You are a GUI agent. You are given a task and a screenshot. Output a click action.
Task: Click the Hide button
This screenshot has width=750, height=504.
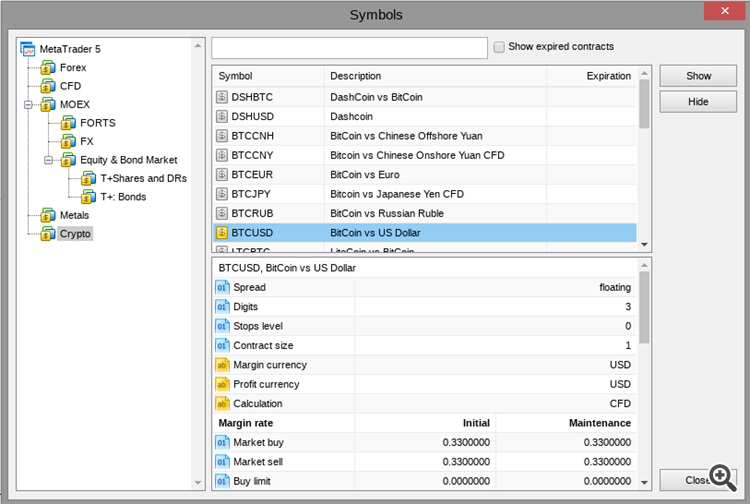[698, 102]
